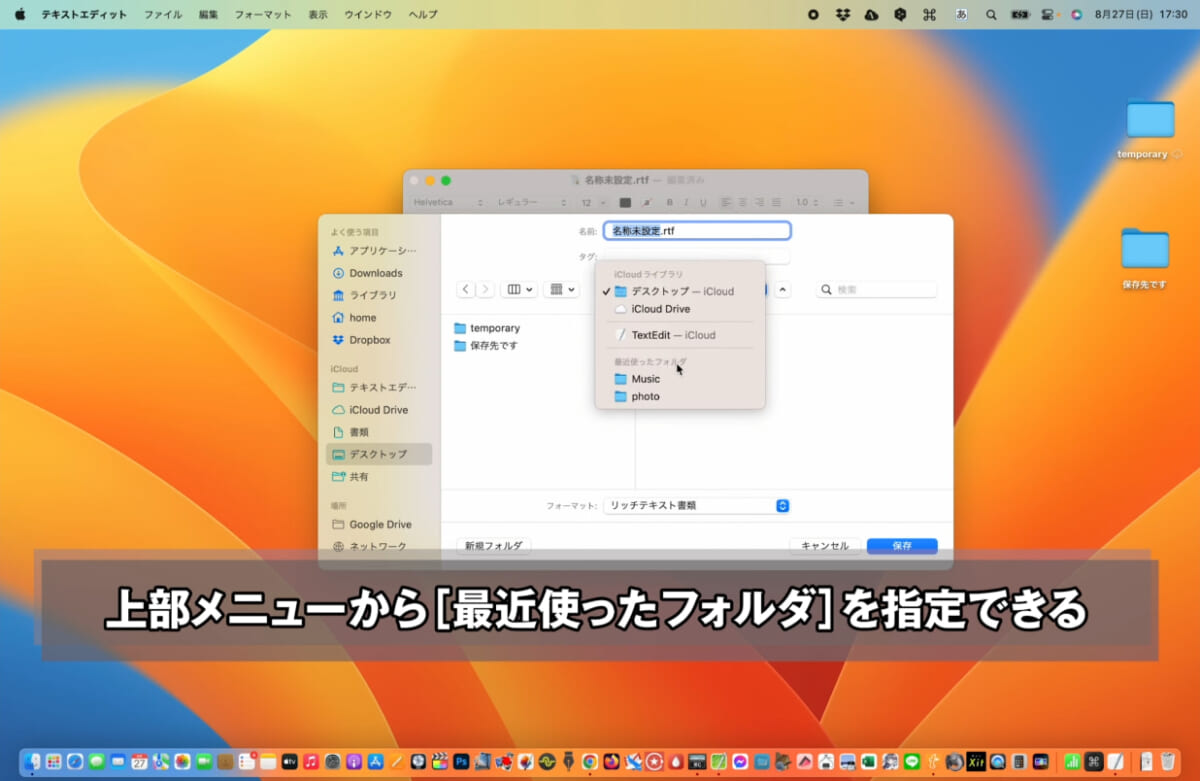Open the フォーマット リッチテキスト書類 dropdown
This screenshot has height=781, width=1200.
pyautogui.click(x=697, y=505)
